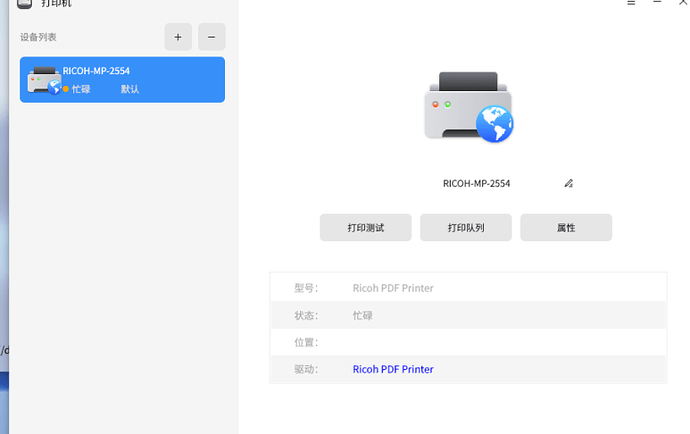This screenshot has height=434, width=690.
Task: Open the 属性 properties button
Action: (566, 228)
